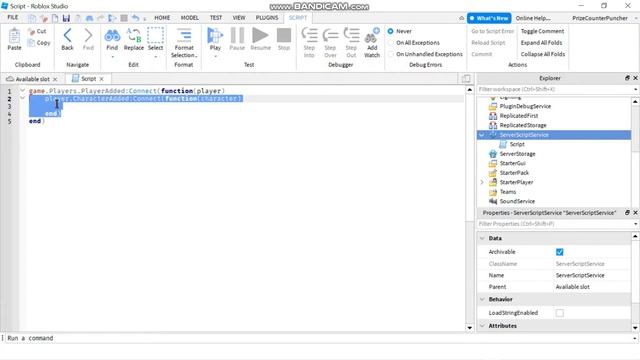Viewport: 640px width, 360px height.
Task: Click the Step Into debugger icon
Action: coord(309,35)
